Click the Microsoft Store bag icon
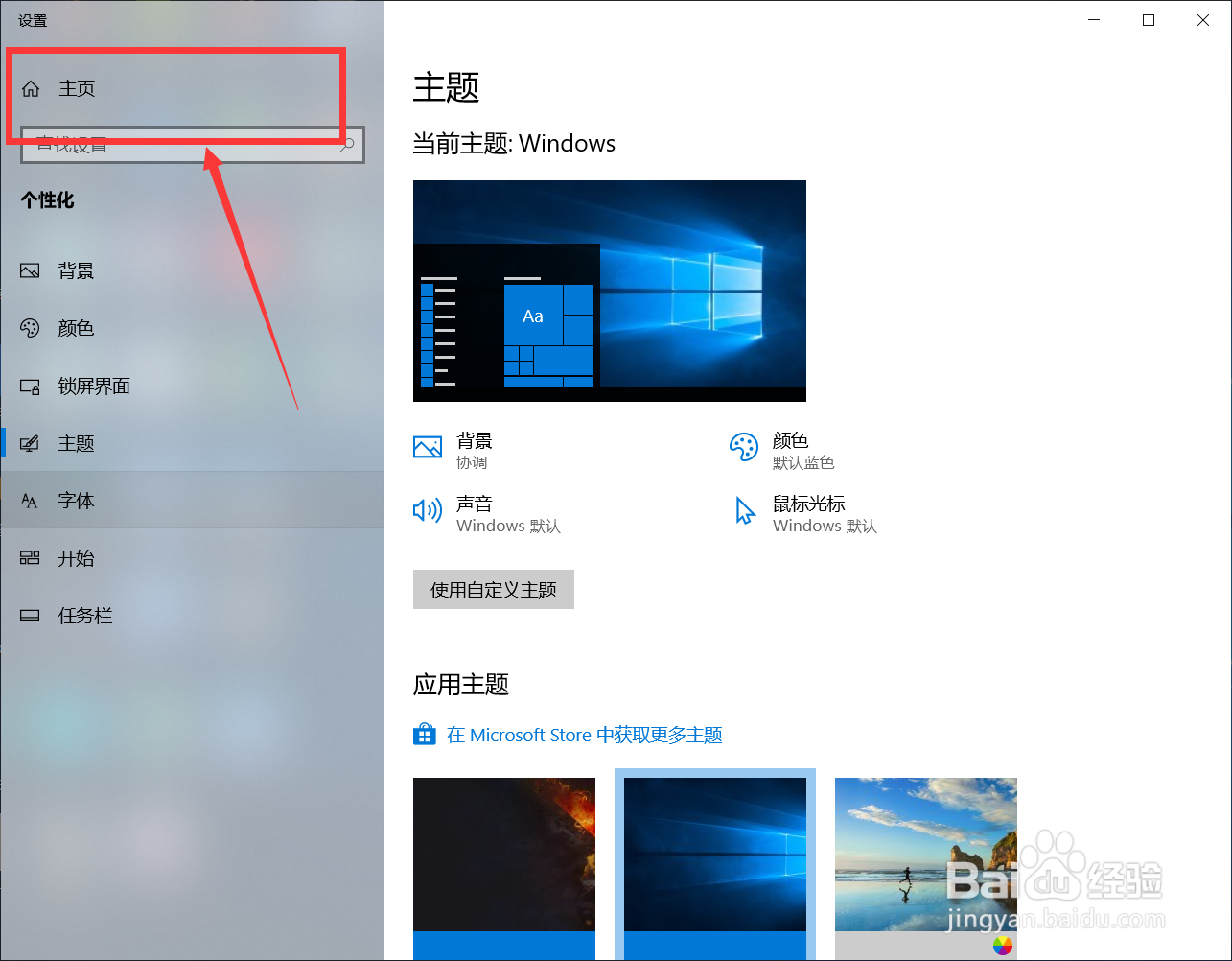The image size is (1232, 961). pyautogui.click(x=425, y=735)
